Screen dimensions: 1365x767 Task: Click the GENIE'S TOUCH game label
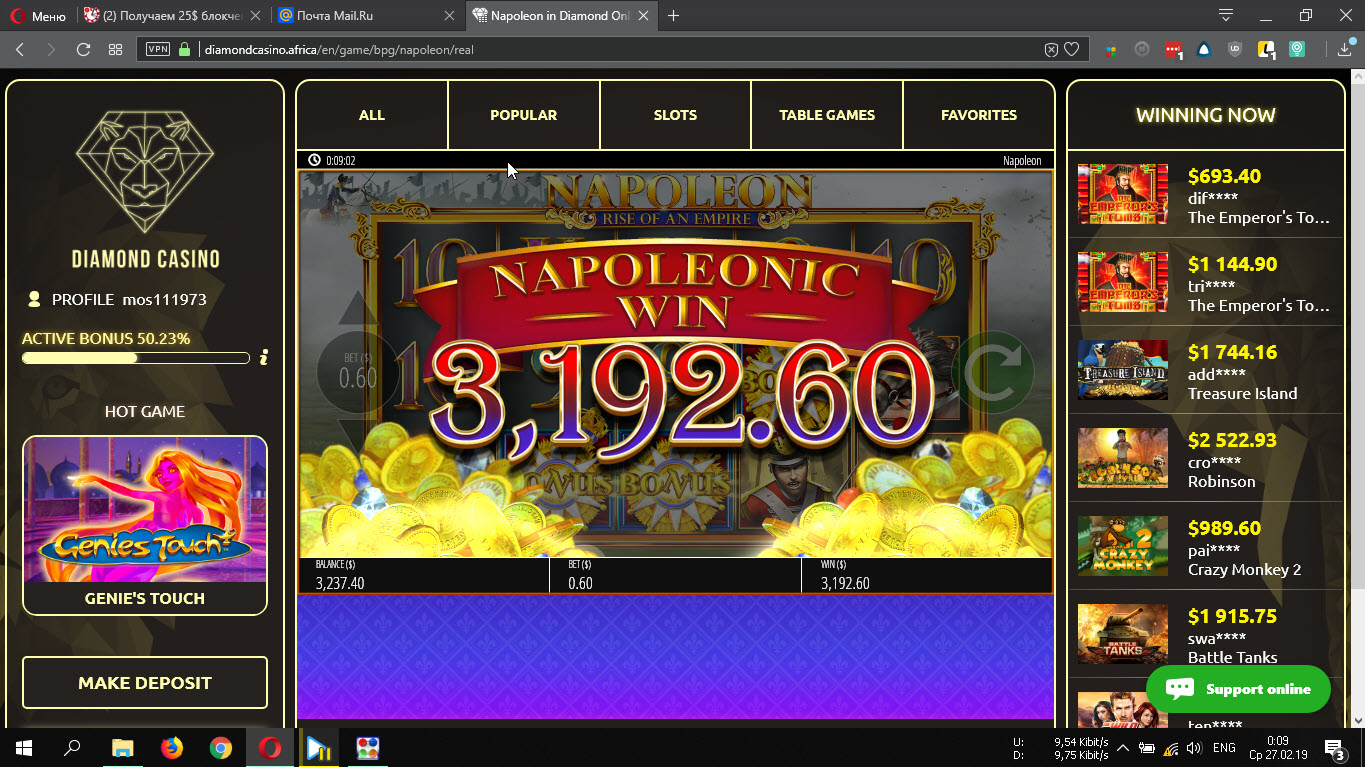point(145,598)
